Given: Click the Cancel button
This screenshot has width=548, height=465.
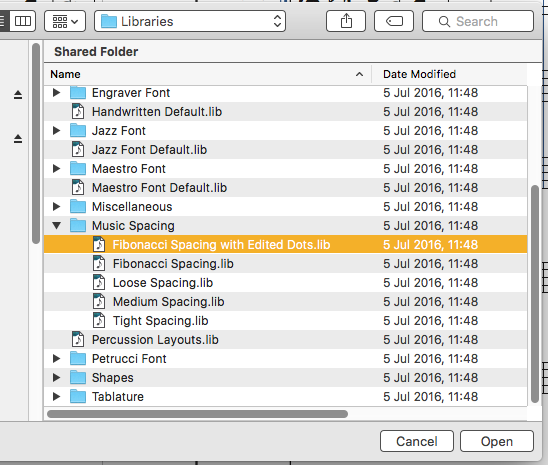Looking at the screenshot, I should (x=417, y=441).
